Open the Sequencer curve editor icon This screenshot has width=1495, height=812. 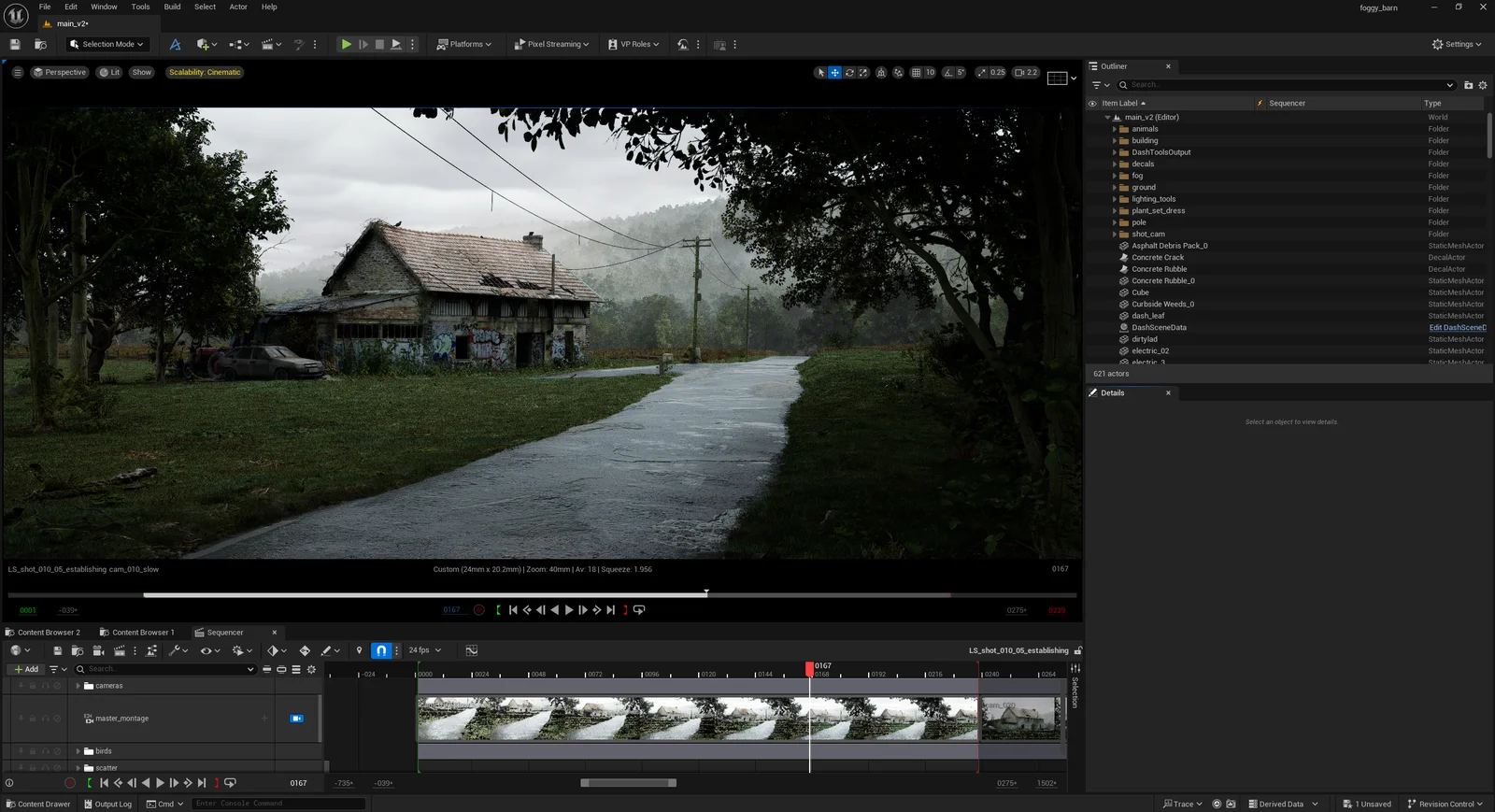click(471, 650)
